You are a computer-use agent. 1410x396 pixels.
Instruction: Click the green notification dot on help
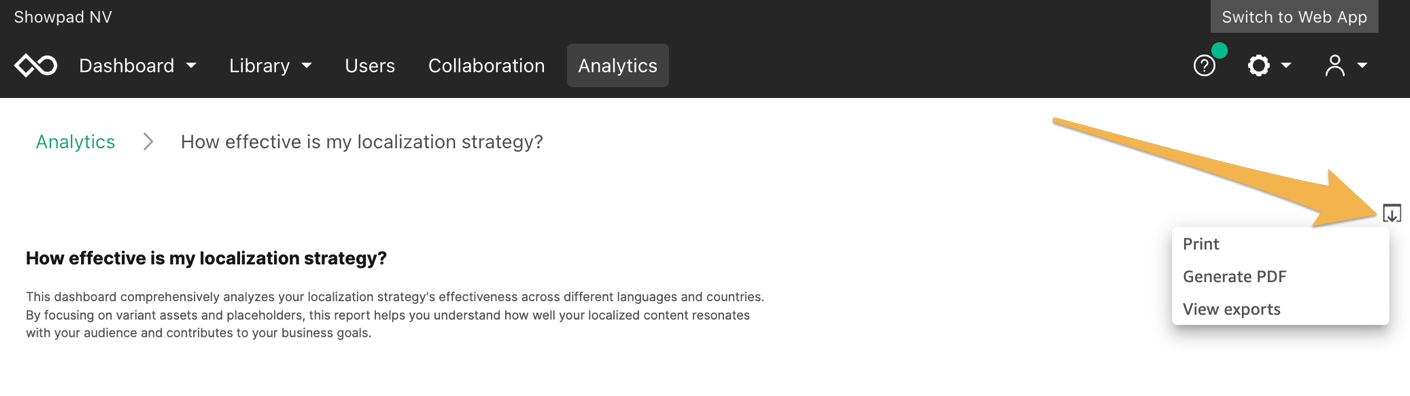tap(1219, 50)
